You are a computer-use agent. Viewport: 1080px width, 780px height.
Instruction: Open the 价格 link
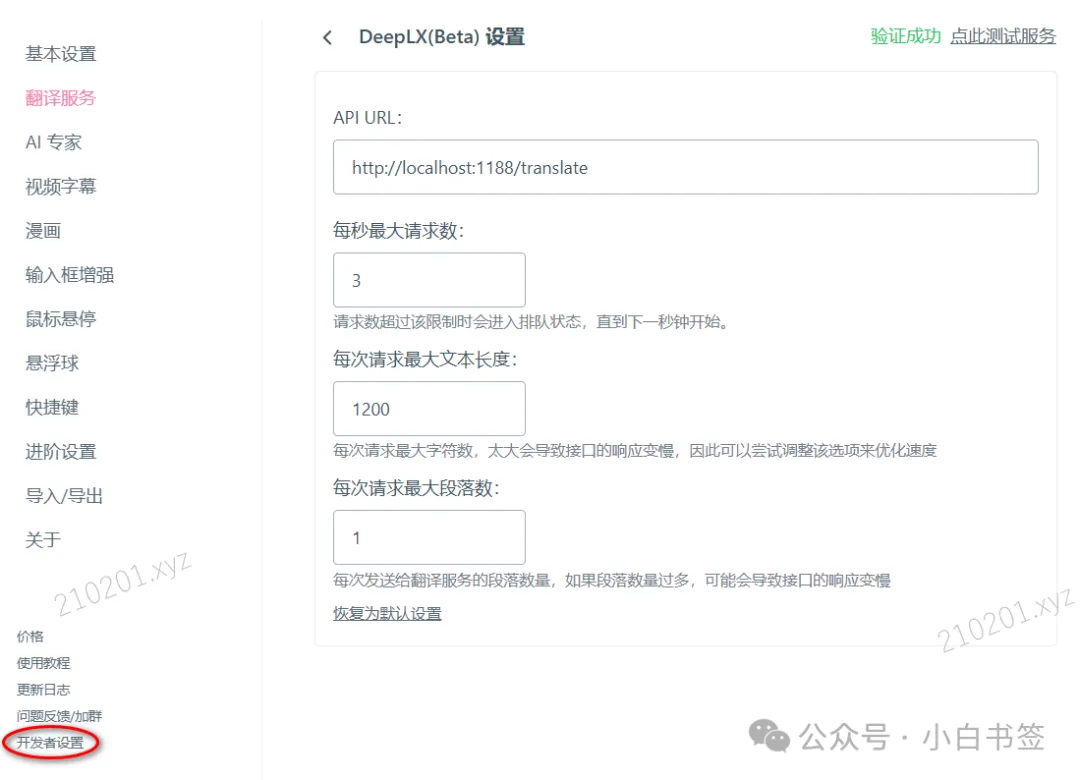click(30, 637)
